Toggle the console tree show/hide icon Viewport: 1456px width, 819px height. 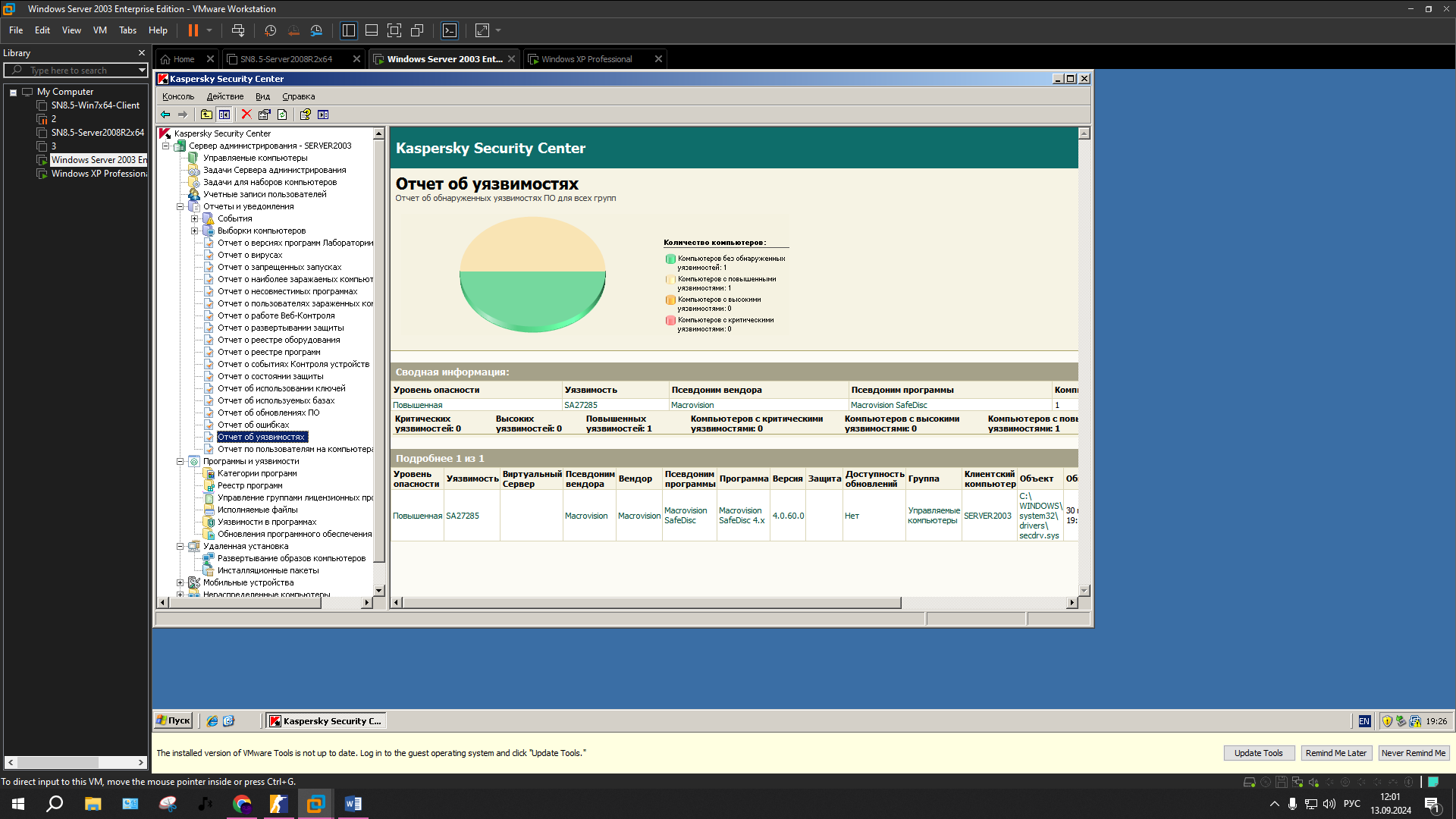pos(224,115)
